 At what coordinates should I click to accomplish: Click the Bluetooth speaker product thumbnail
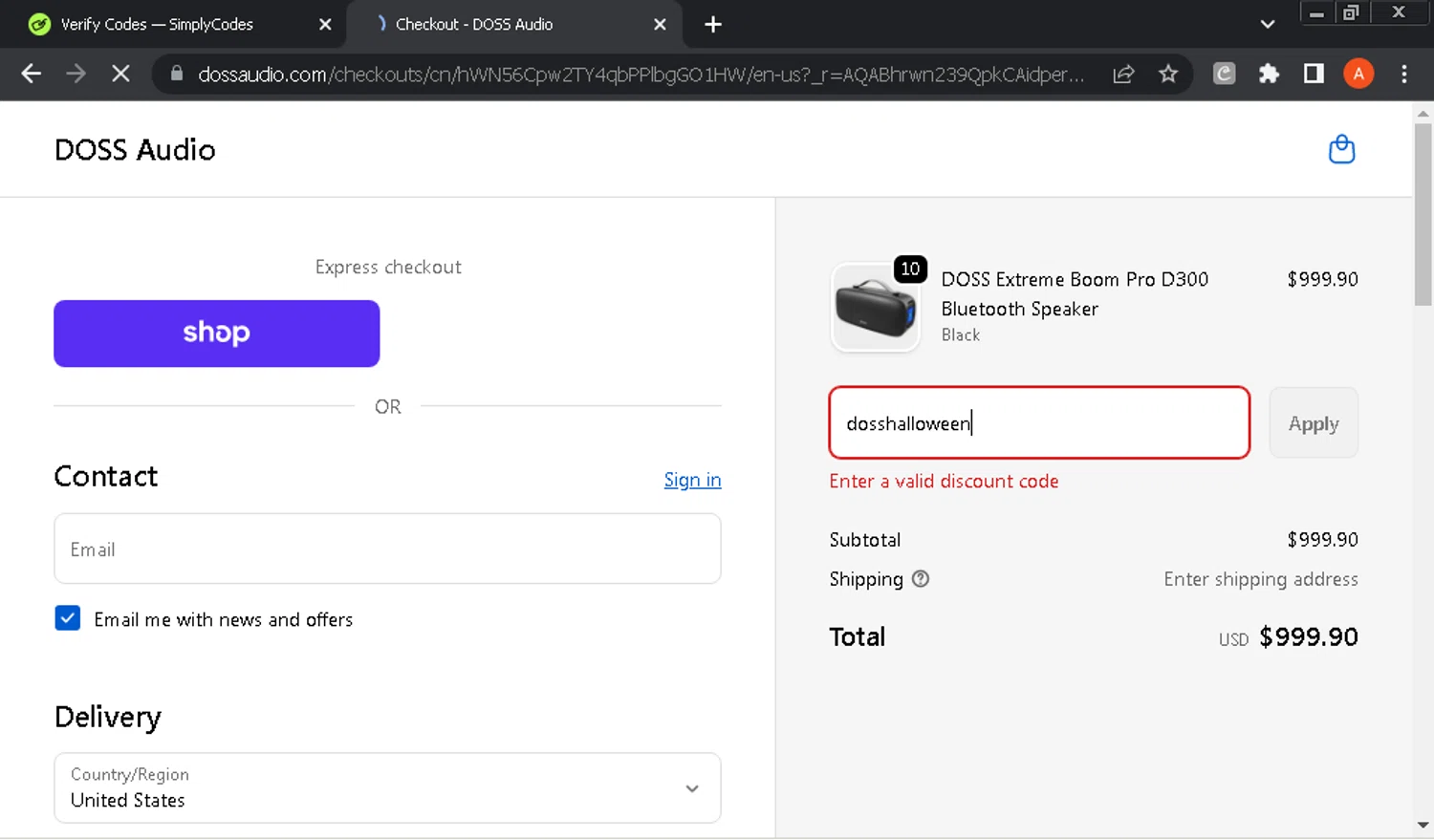tap(876, 308)
